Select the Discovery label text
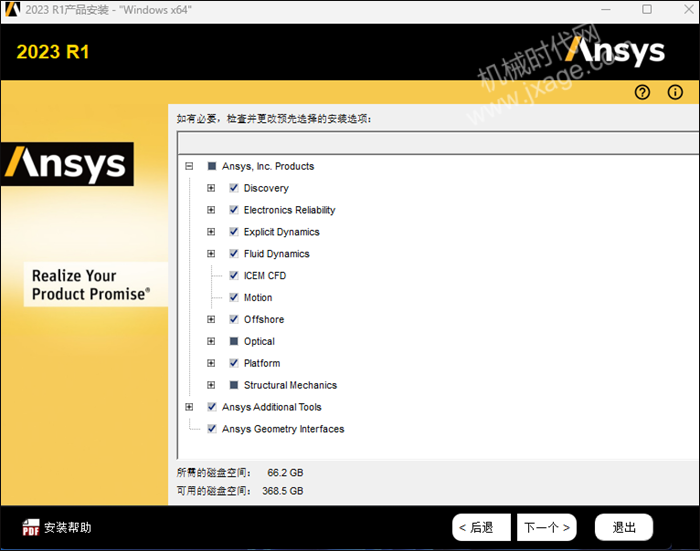This screenshot has height=551, width=700. tap(266, 188)
